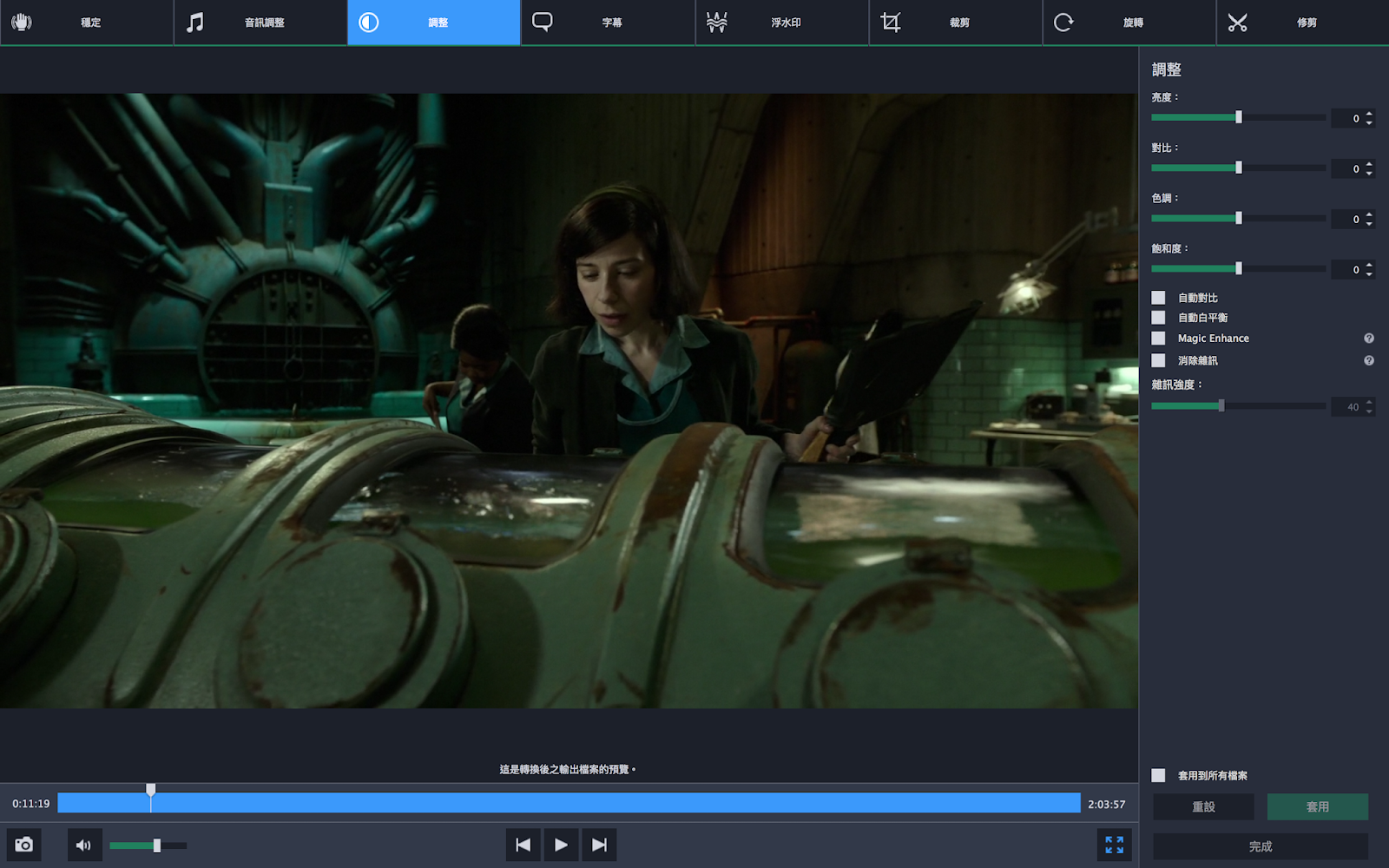Increase 色調 value with stepper

point(1369,214)
